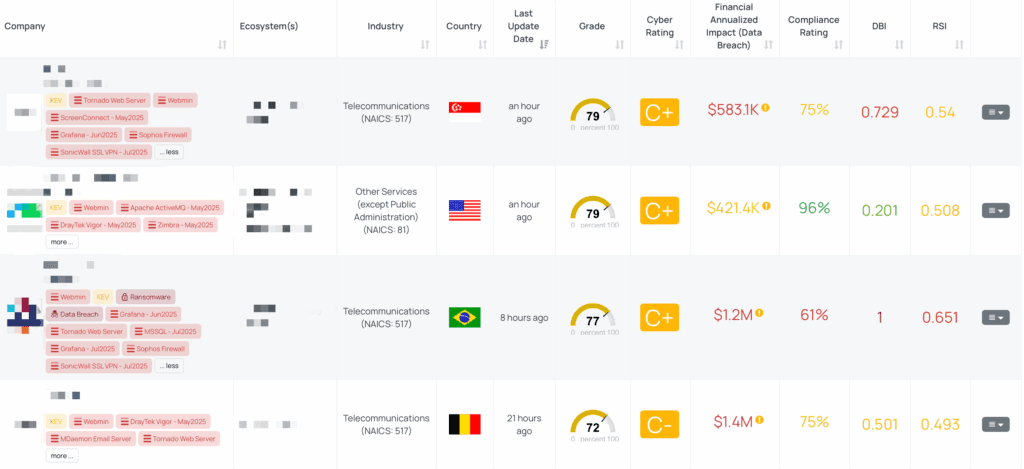Click the grade gauge showing 72
Image resolution: width=1024 pixels, height=469 pixels.
click(593, 424)
